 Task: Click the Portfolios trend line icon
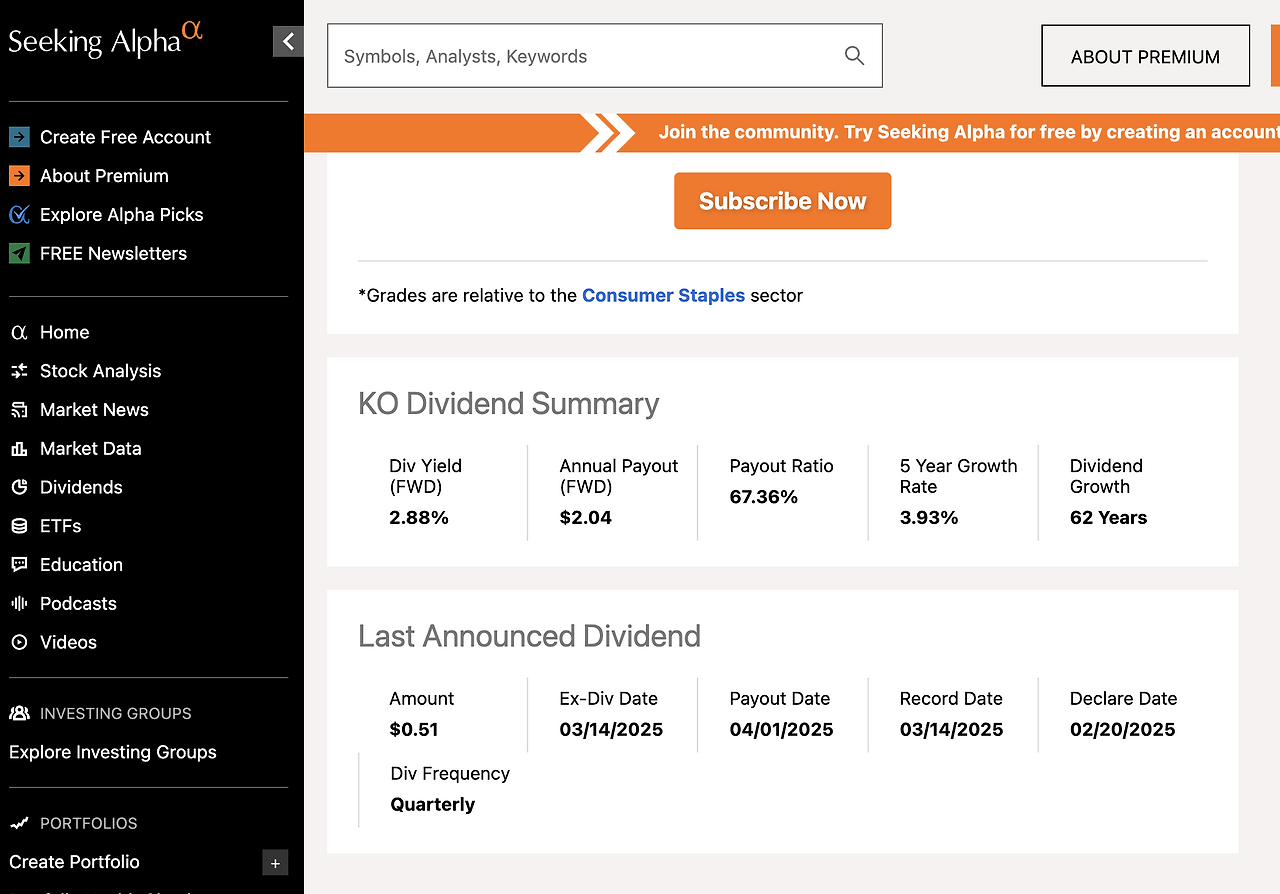19,823
